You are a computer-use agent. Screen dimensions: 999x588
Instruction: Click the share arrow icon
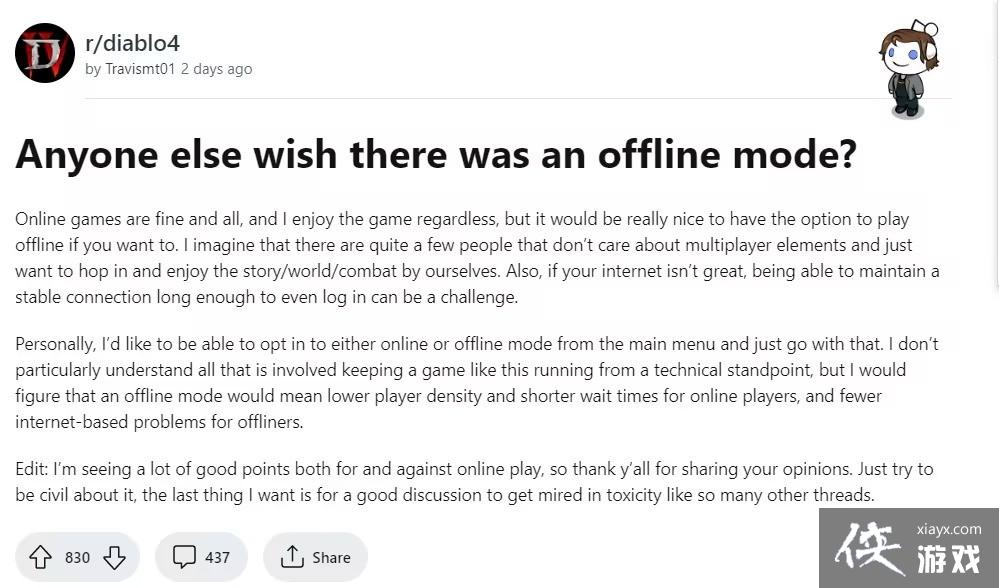pyautogui.click(x=292, y=557)
